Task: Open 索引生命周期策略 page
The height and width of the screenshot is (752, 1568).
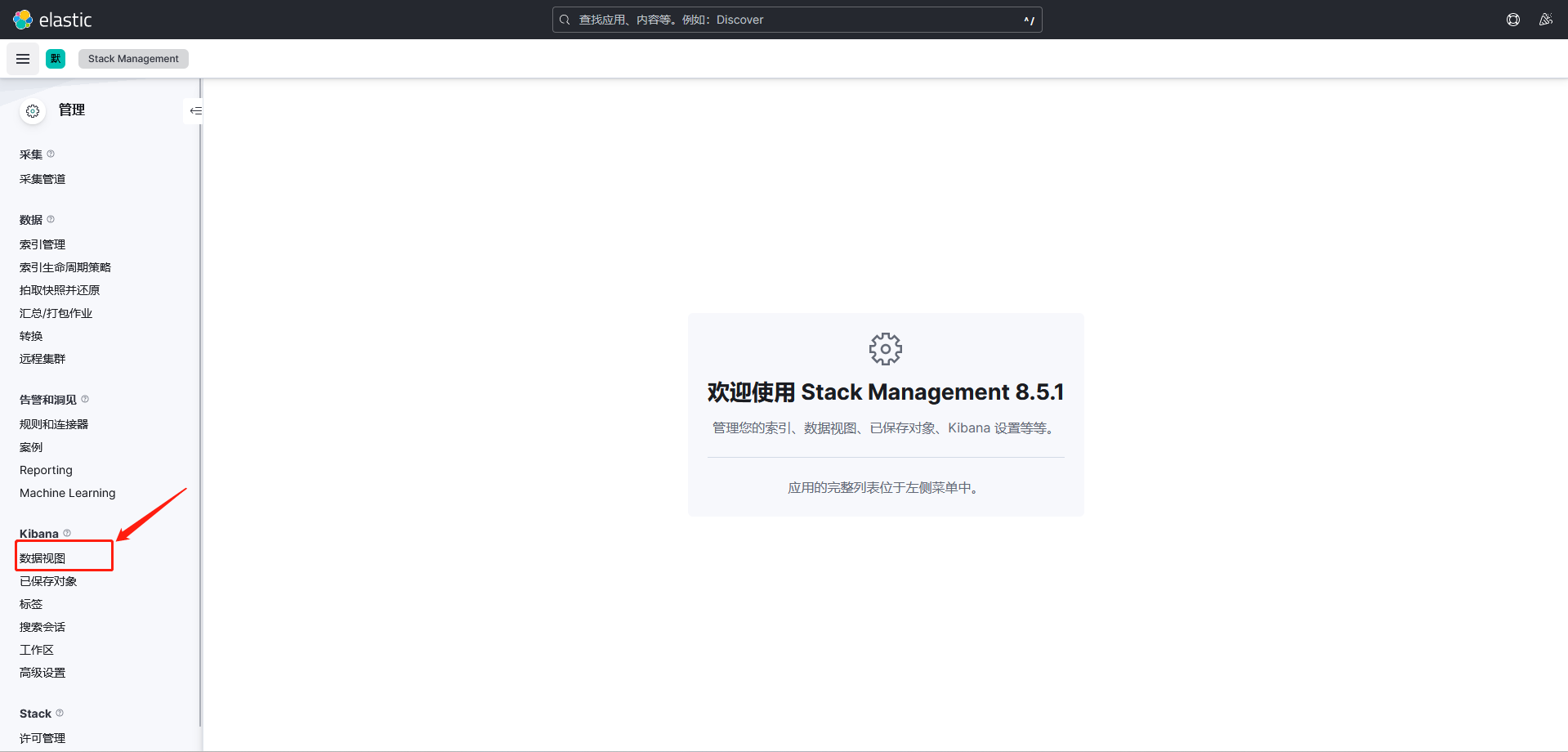Action: (65, 267)
